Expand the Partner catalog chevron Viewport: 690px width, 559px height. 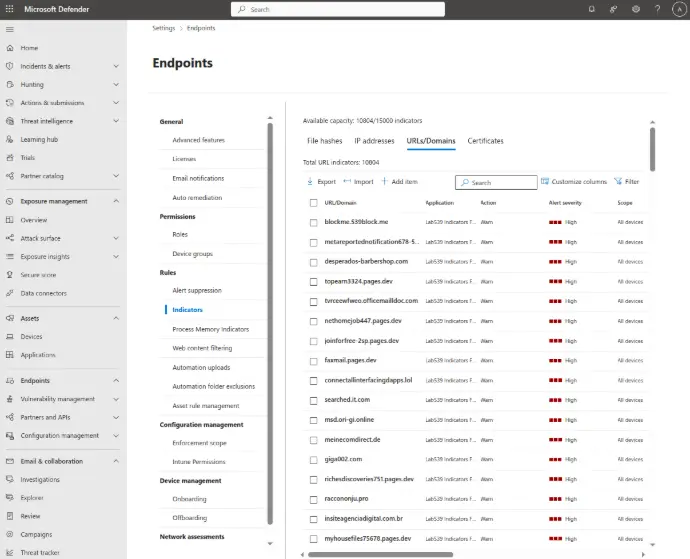coord(116,176)
